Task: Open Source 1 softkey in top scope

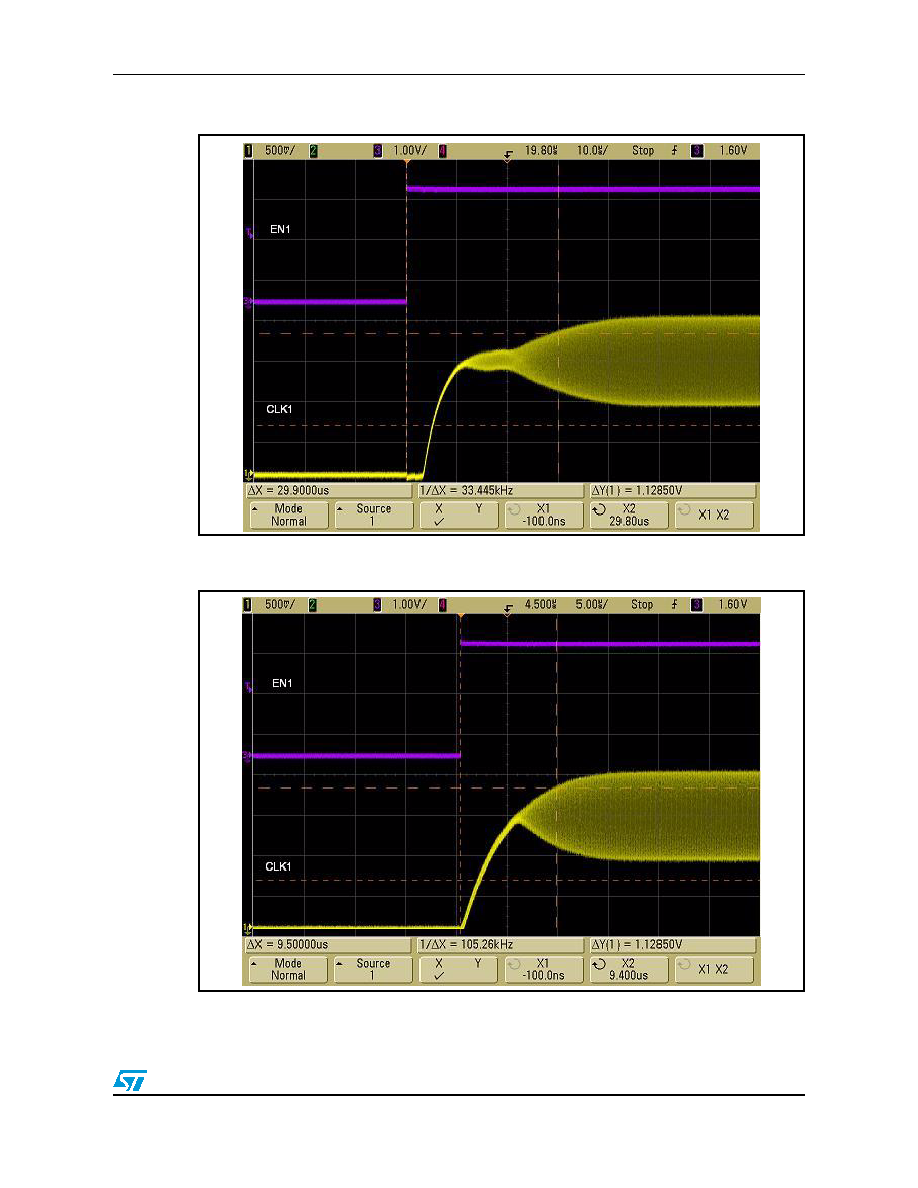Action: 373,515
